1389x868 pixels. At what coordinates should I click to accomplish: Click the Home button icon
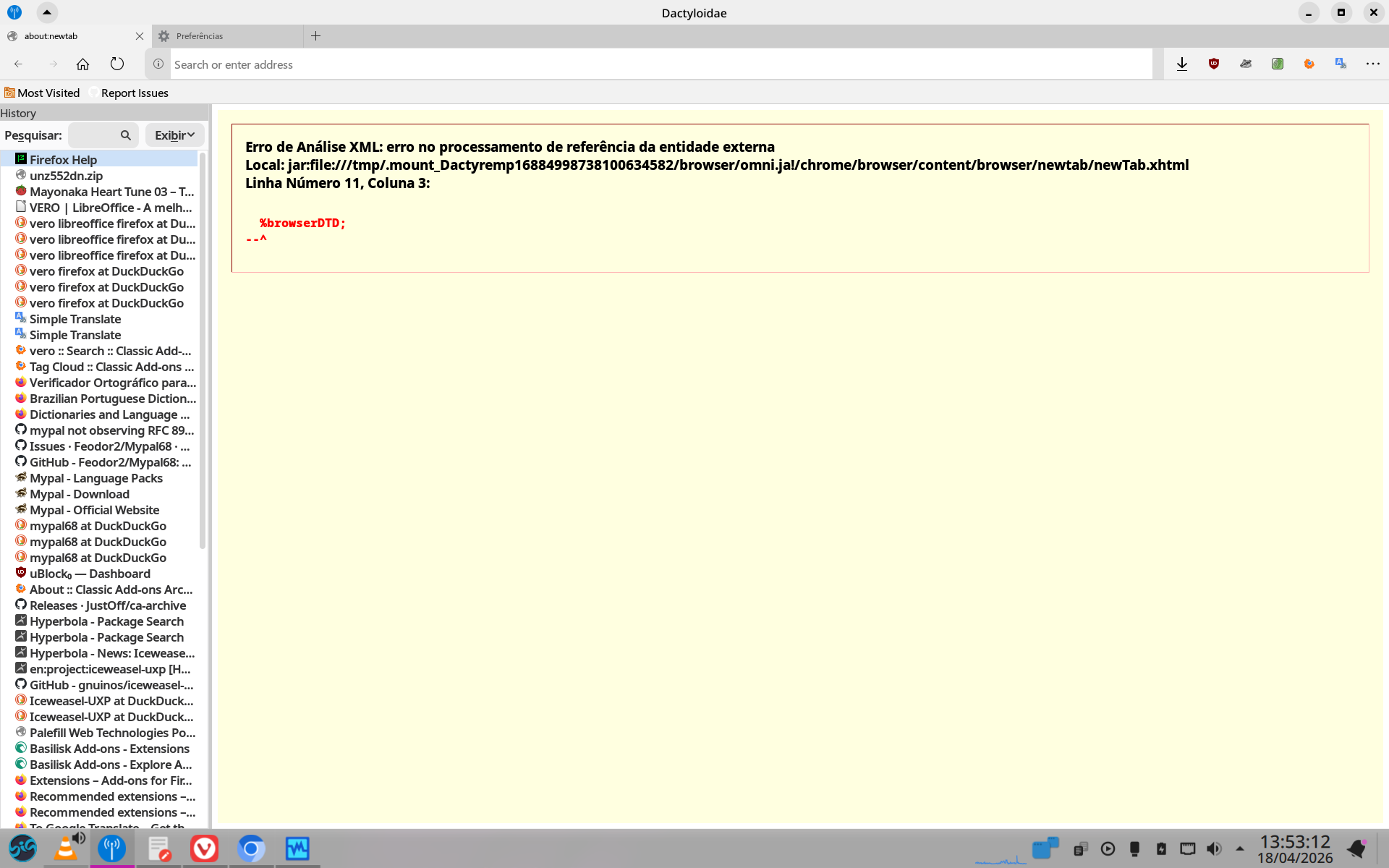click(83, 64)
